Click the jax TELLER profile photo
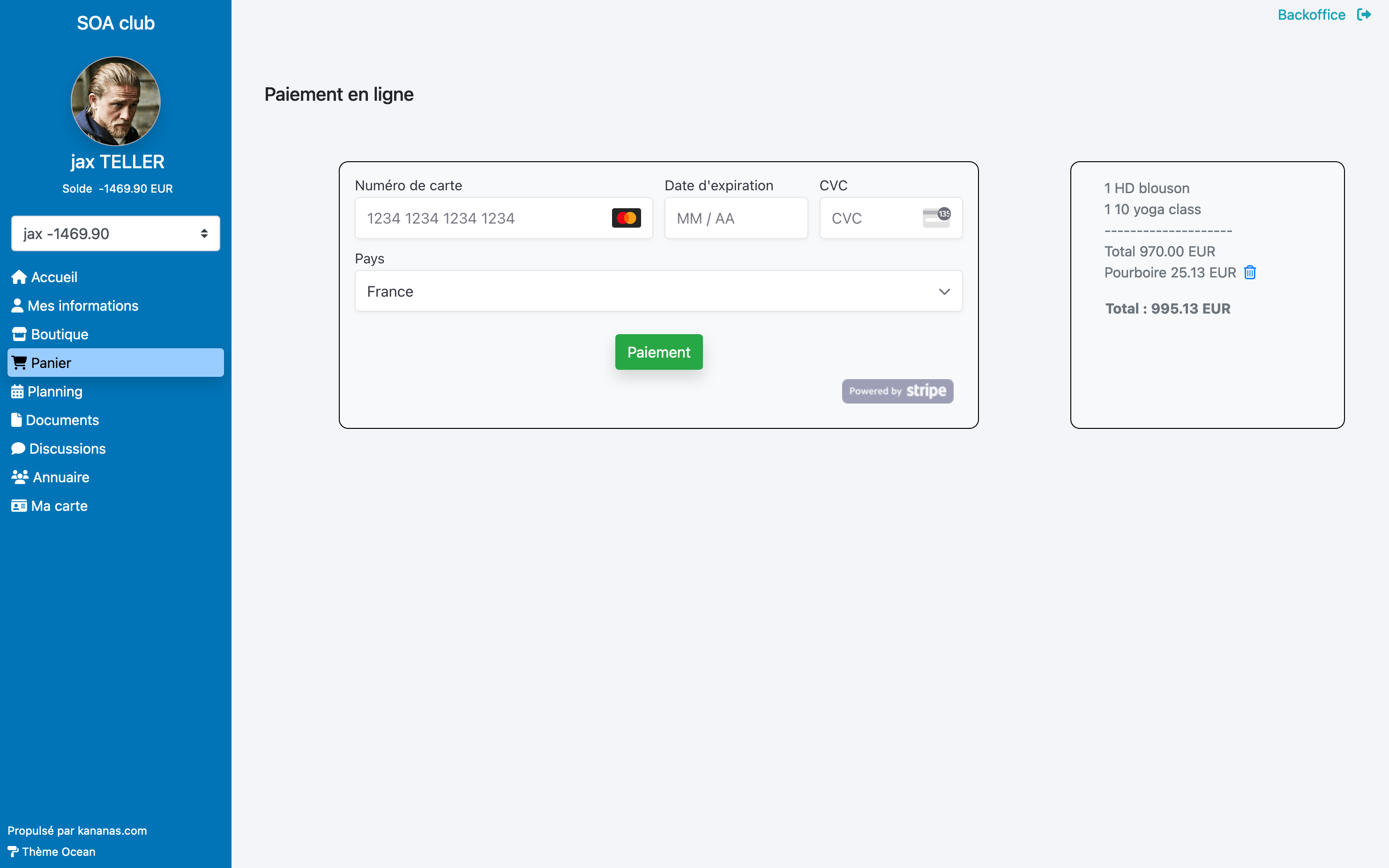 point(115,101)
